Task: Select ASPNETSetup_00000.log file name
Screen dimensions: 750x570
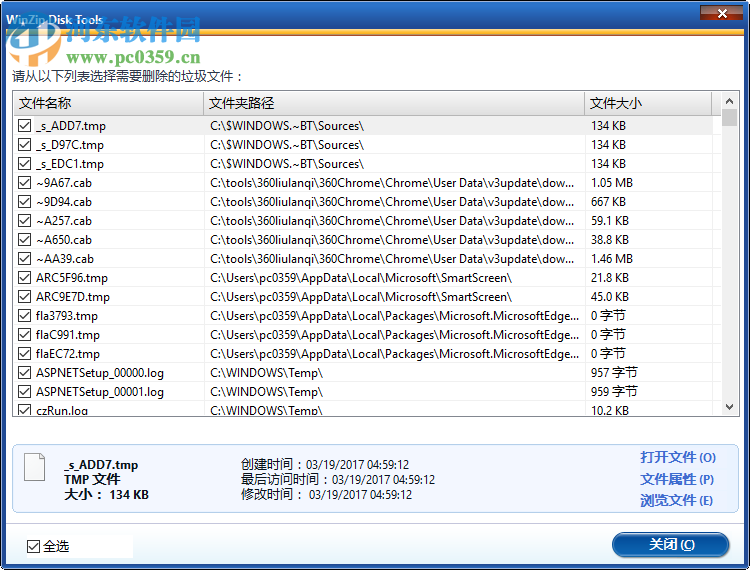Action: coord(99,373)
